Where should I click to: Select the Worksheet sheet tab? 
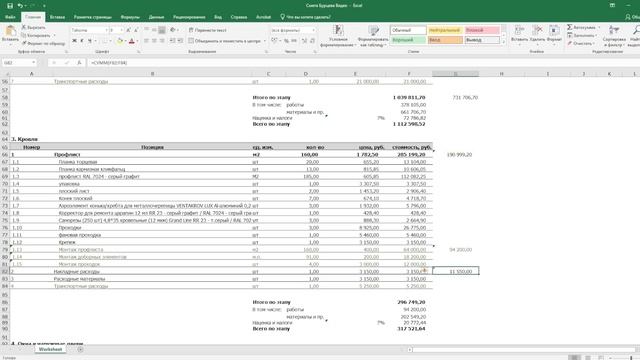pyautogui.click(x=51, y=349)
